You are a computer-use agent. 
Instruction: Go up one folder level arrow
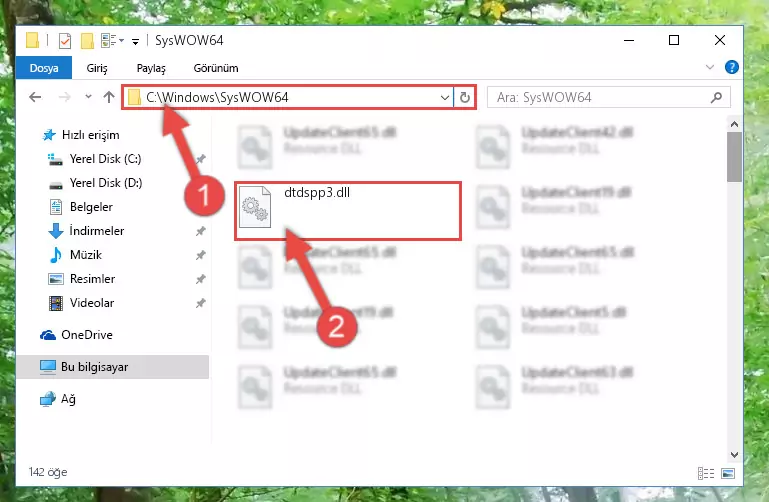(x=109, y=97)
